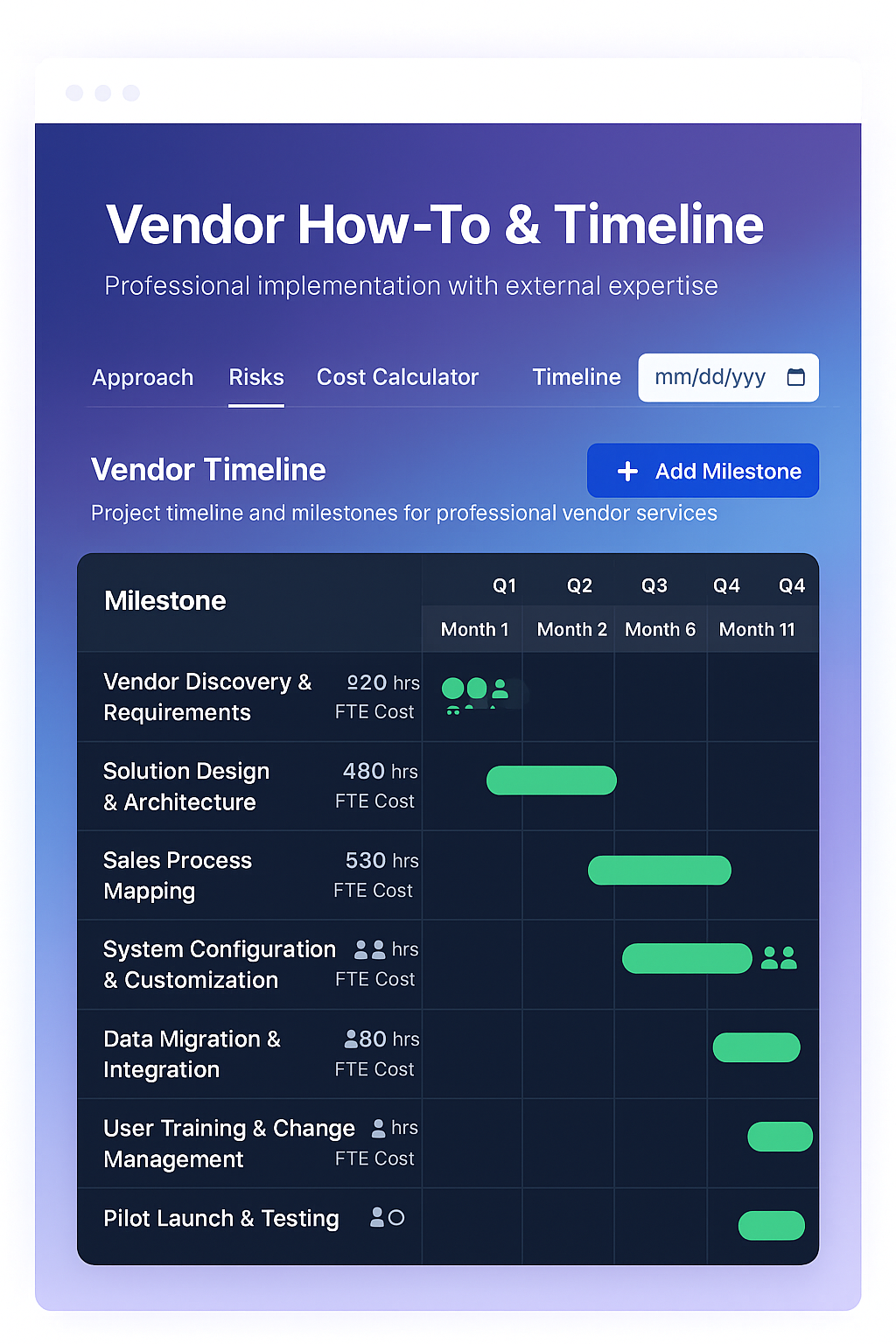Click the calendar icon in date field
Viewport: 896px width, 1344px height.
(x=795, y=377)
